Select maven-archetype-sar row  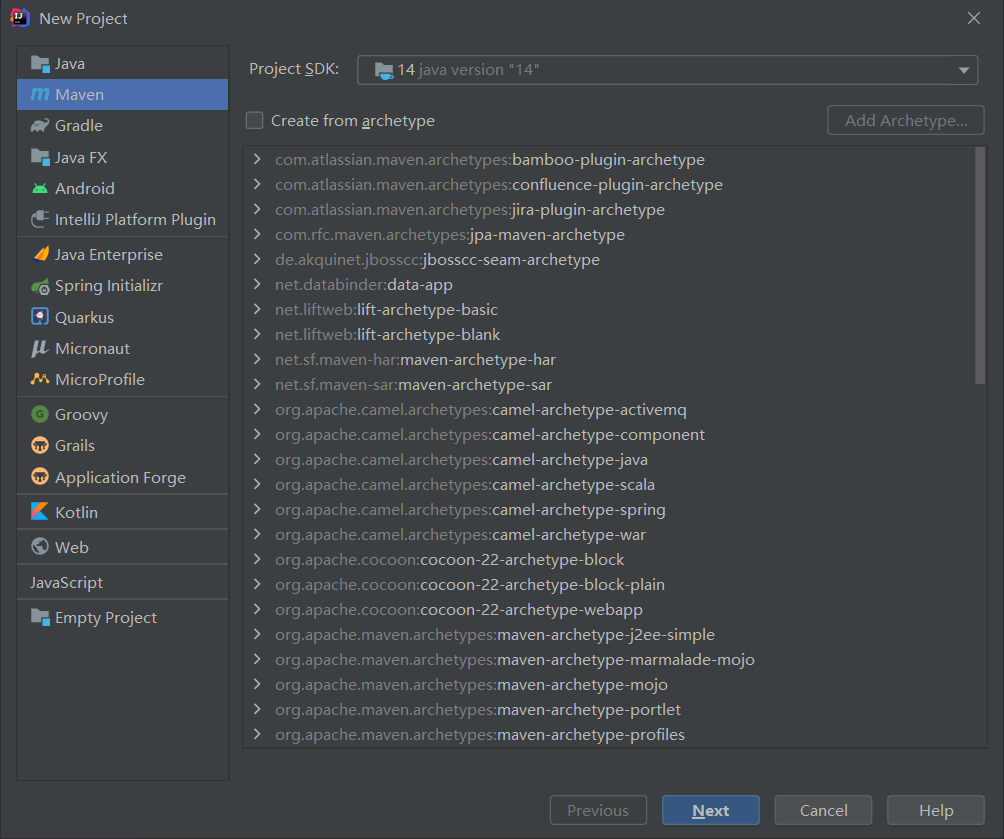pyautogui.click(x=610, y=384)
